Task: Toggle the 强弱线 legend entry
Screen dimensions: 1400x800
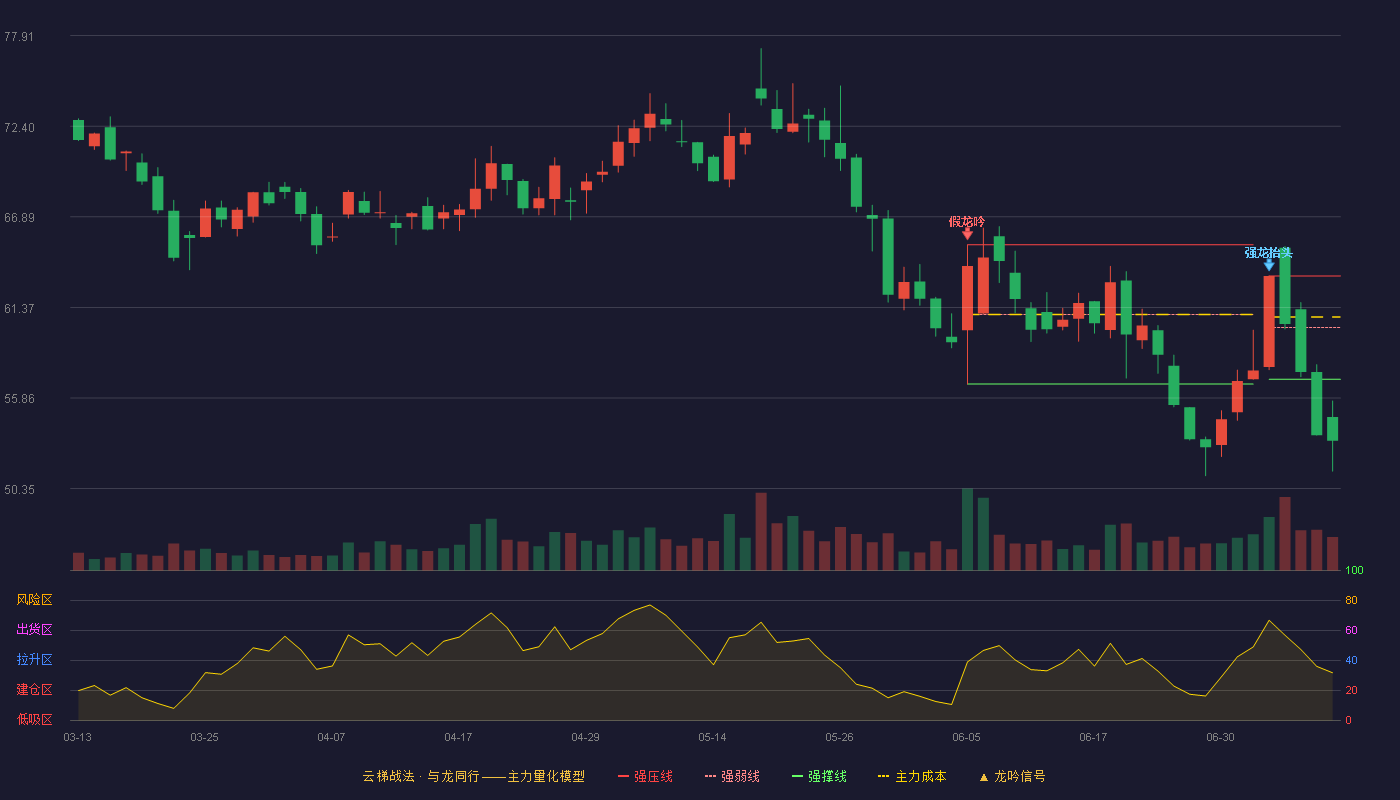Action: pos(732,776)
